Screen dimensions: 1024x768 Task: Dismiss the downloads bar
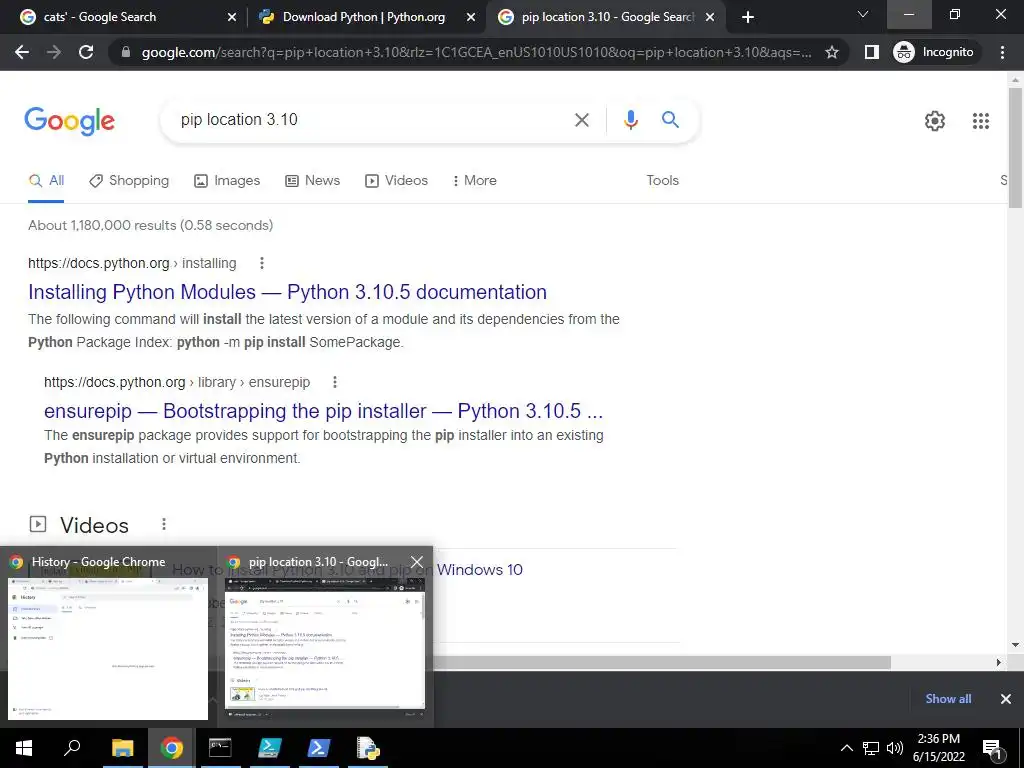click(x=1006, y=699)
